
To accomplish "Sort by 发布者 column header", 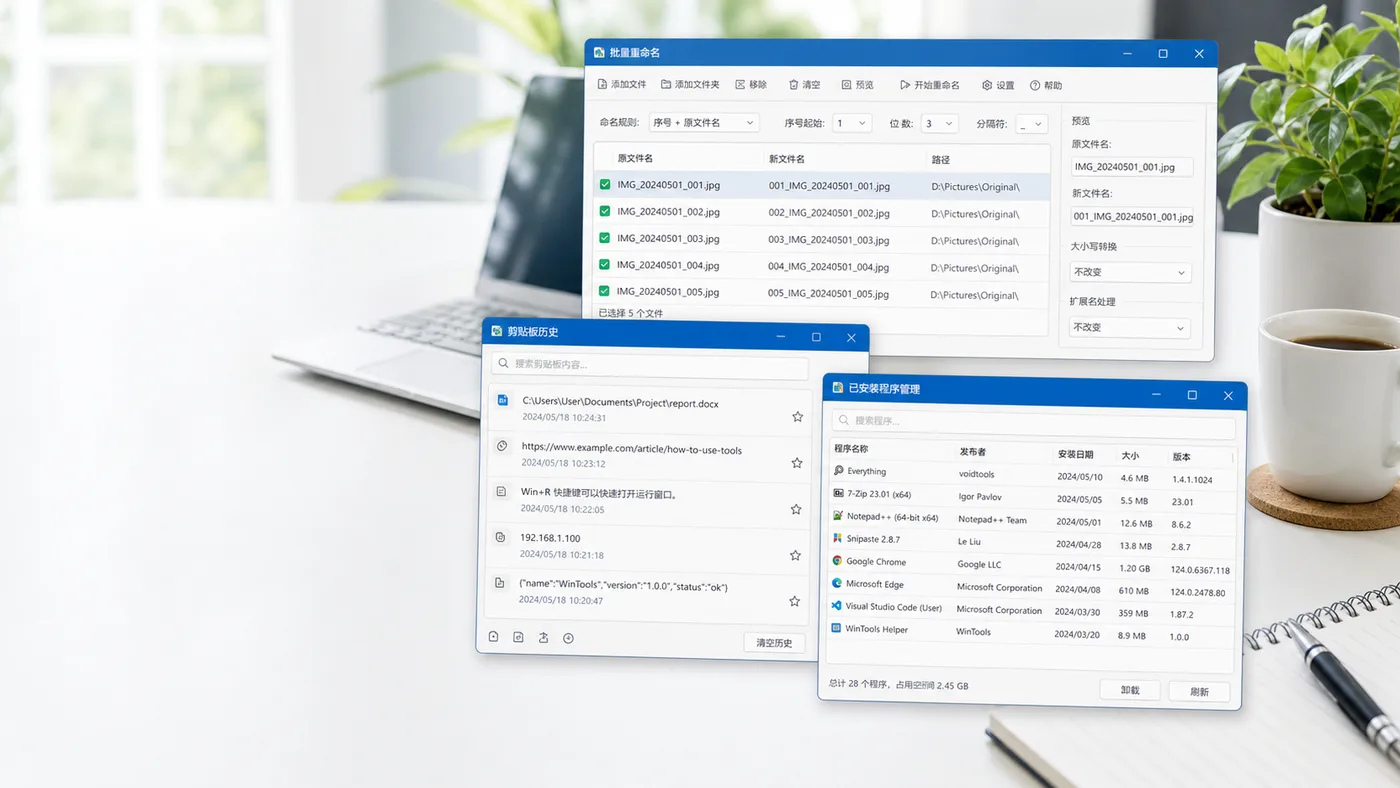I will pos(973,452).
